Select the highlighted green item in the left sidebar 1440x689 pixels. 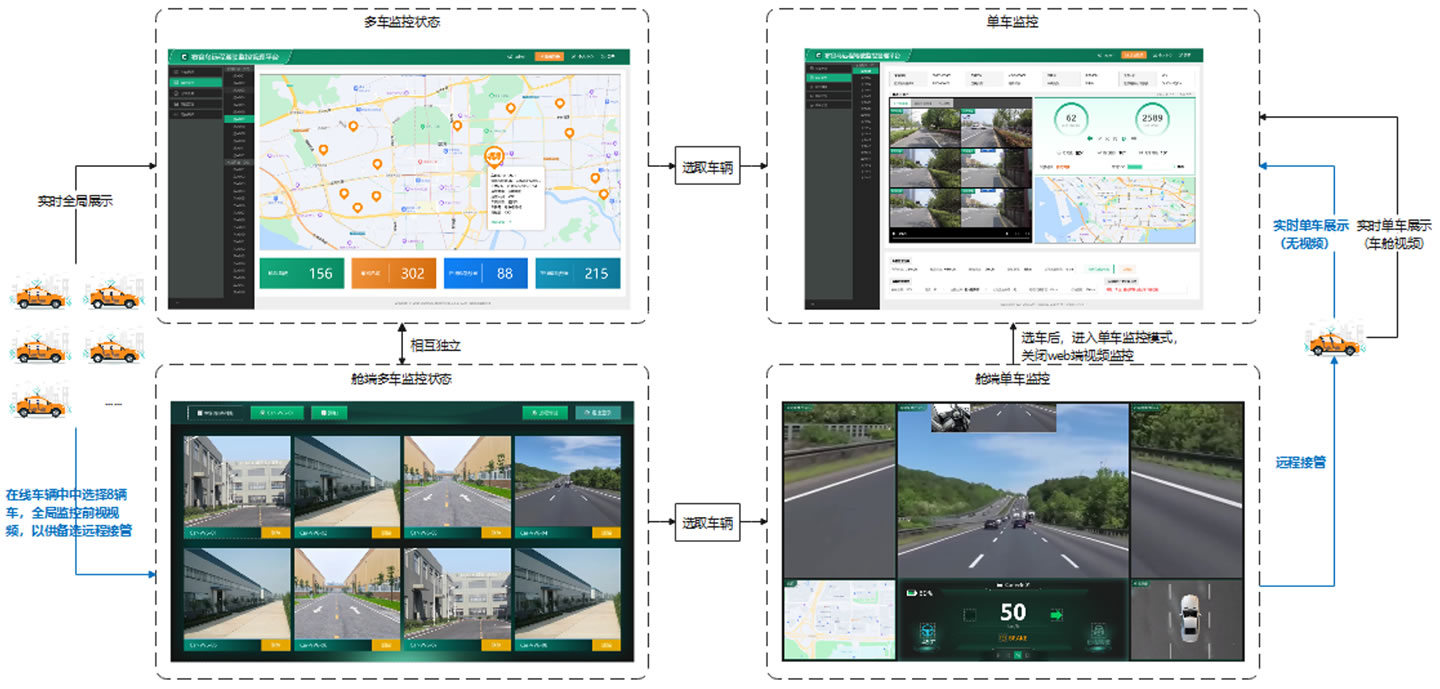coord(195,83)
